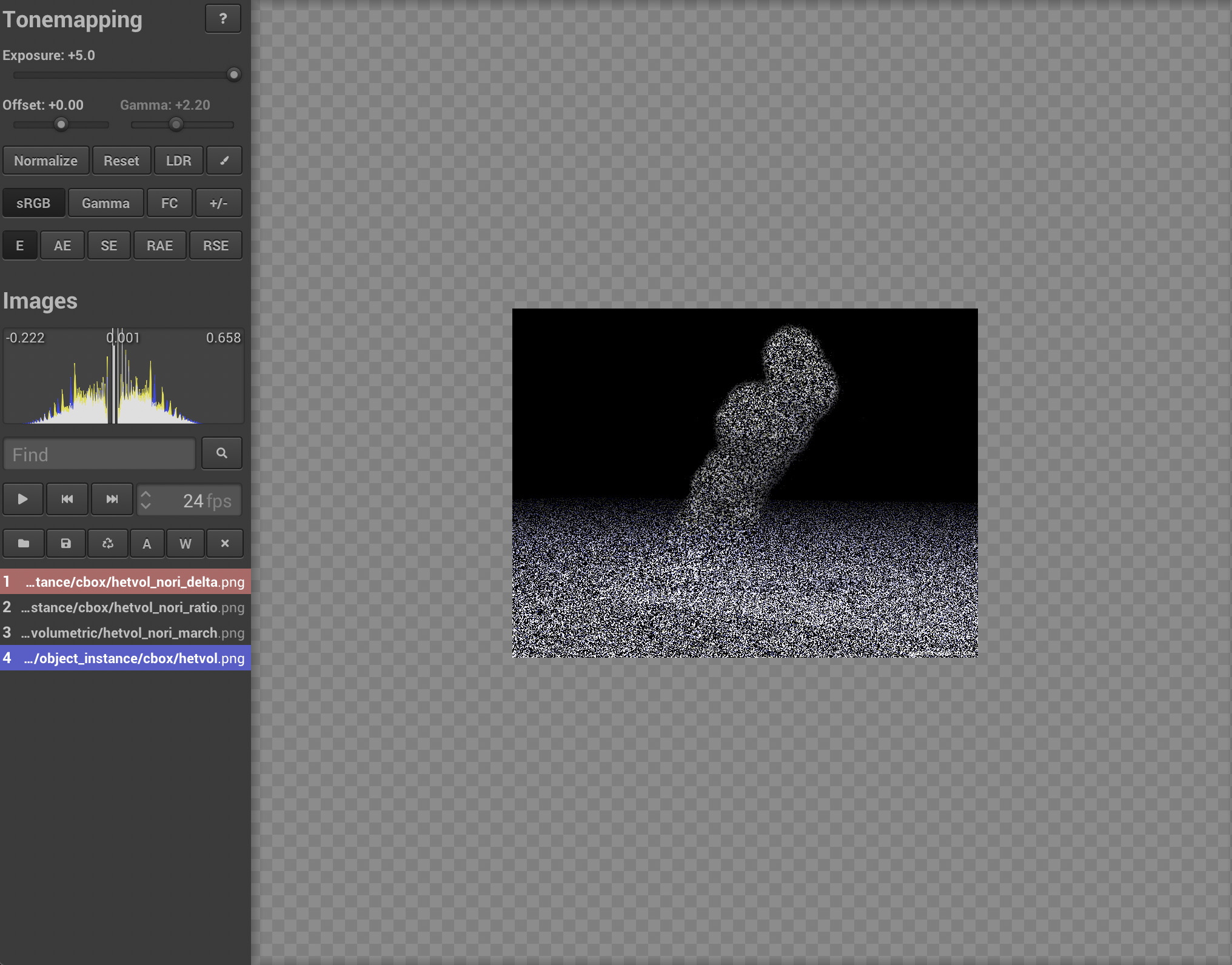Reload the image with the recycle icon
This screenshot has width=1232, height=965.
[108, 544]
